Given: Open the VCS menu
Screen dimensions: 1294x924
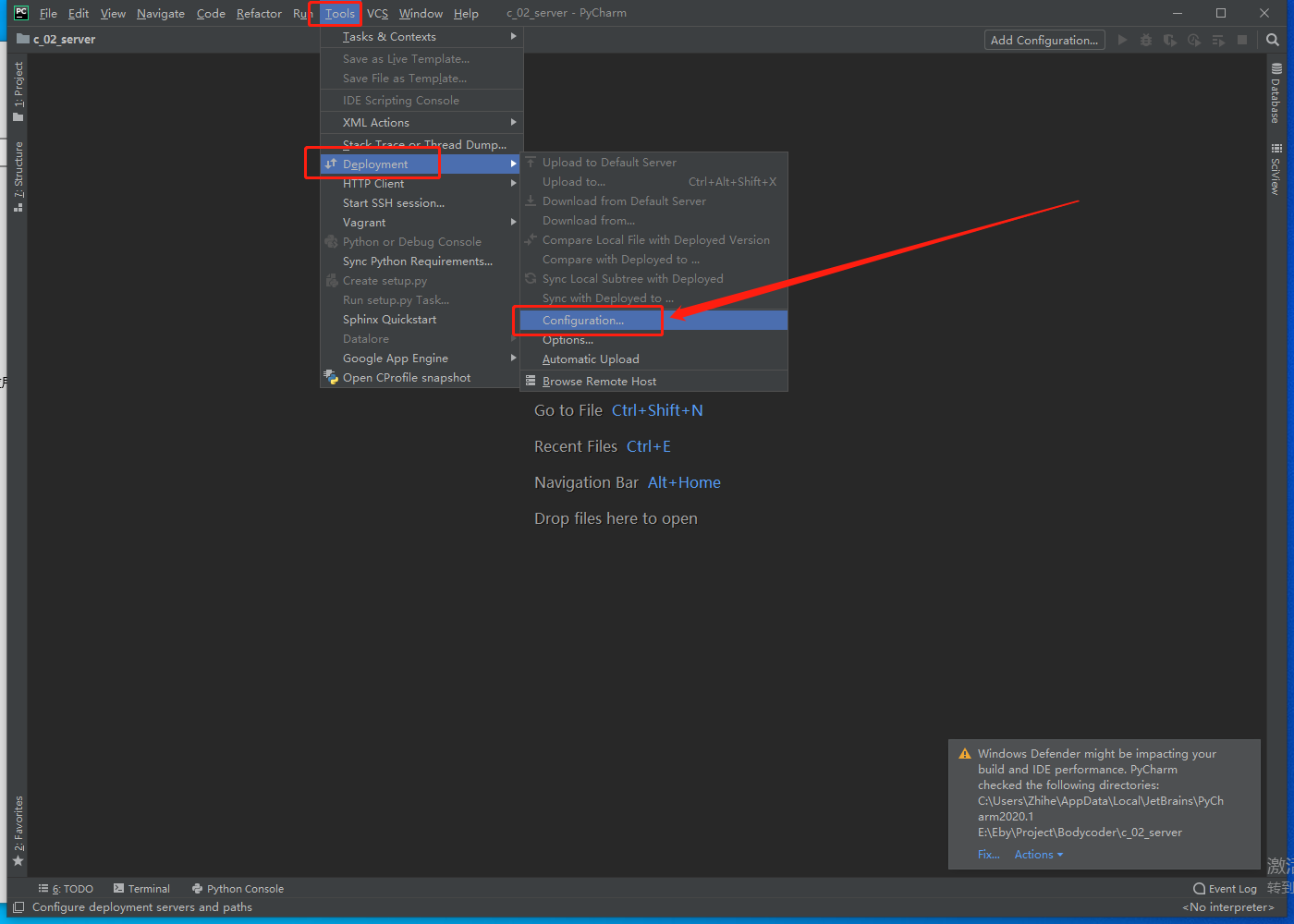Looking at the screenshot, I should [x=376, y=13].
